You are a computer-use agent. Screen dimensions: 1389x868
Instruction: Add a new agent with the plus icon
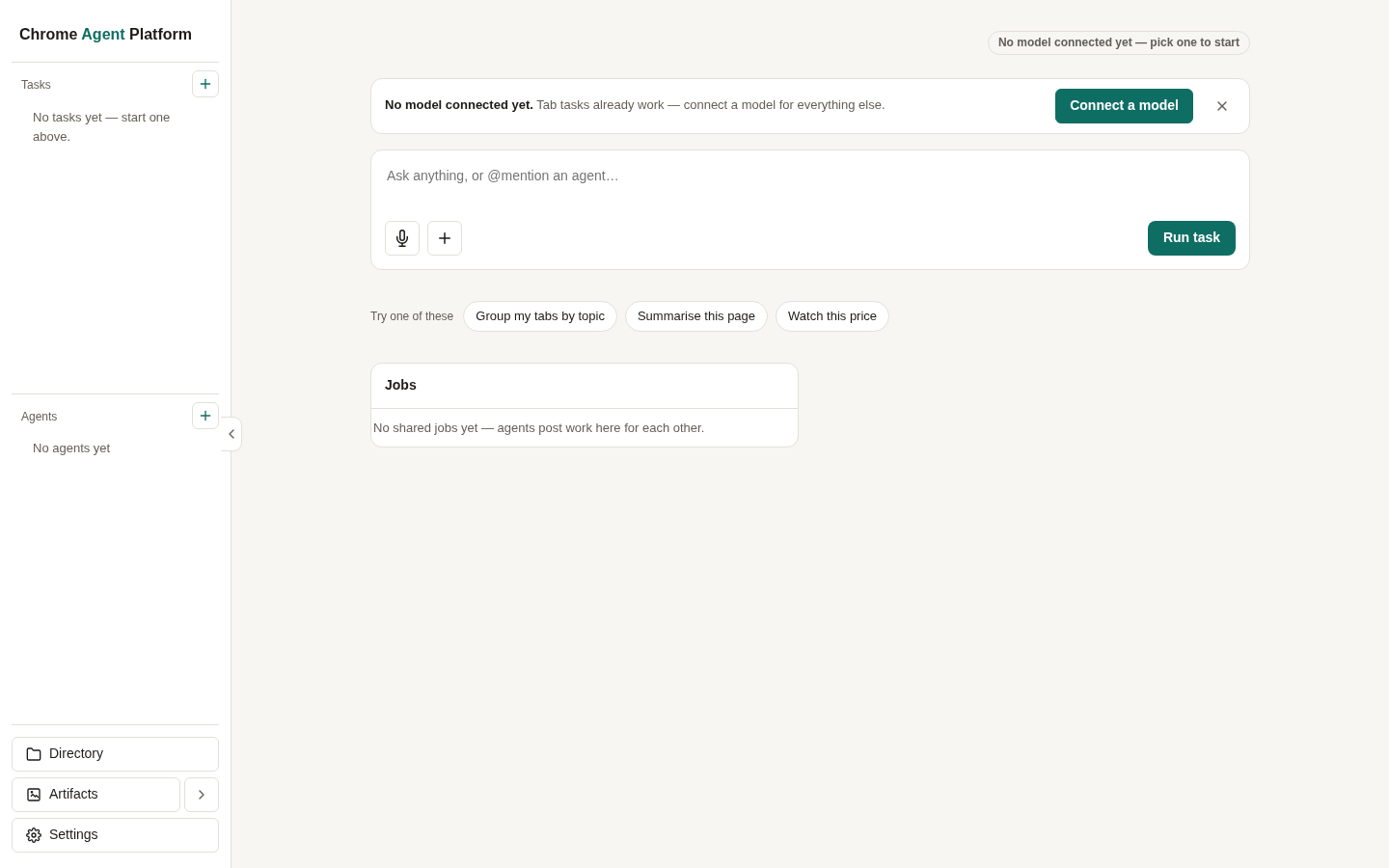click(205, 416)
